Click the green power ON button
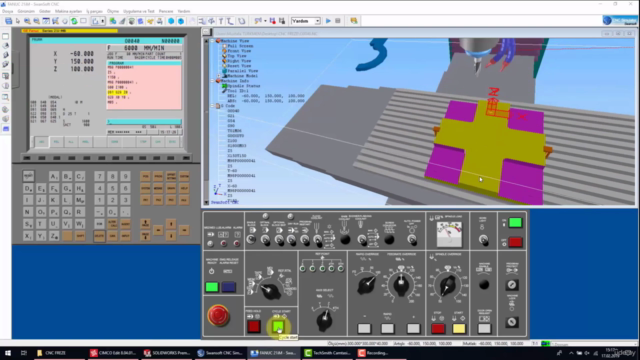The height and width of the screenshot is (360, 640). click(x=516, y=222)
